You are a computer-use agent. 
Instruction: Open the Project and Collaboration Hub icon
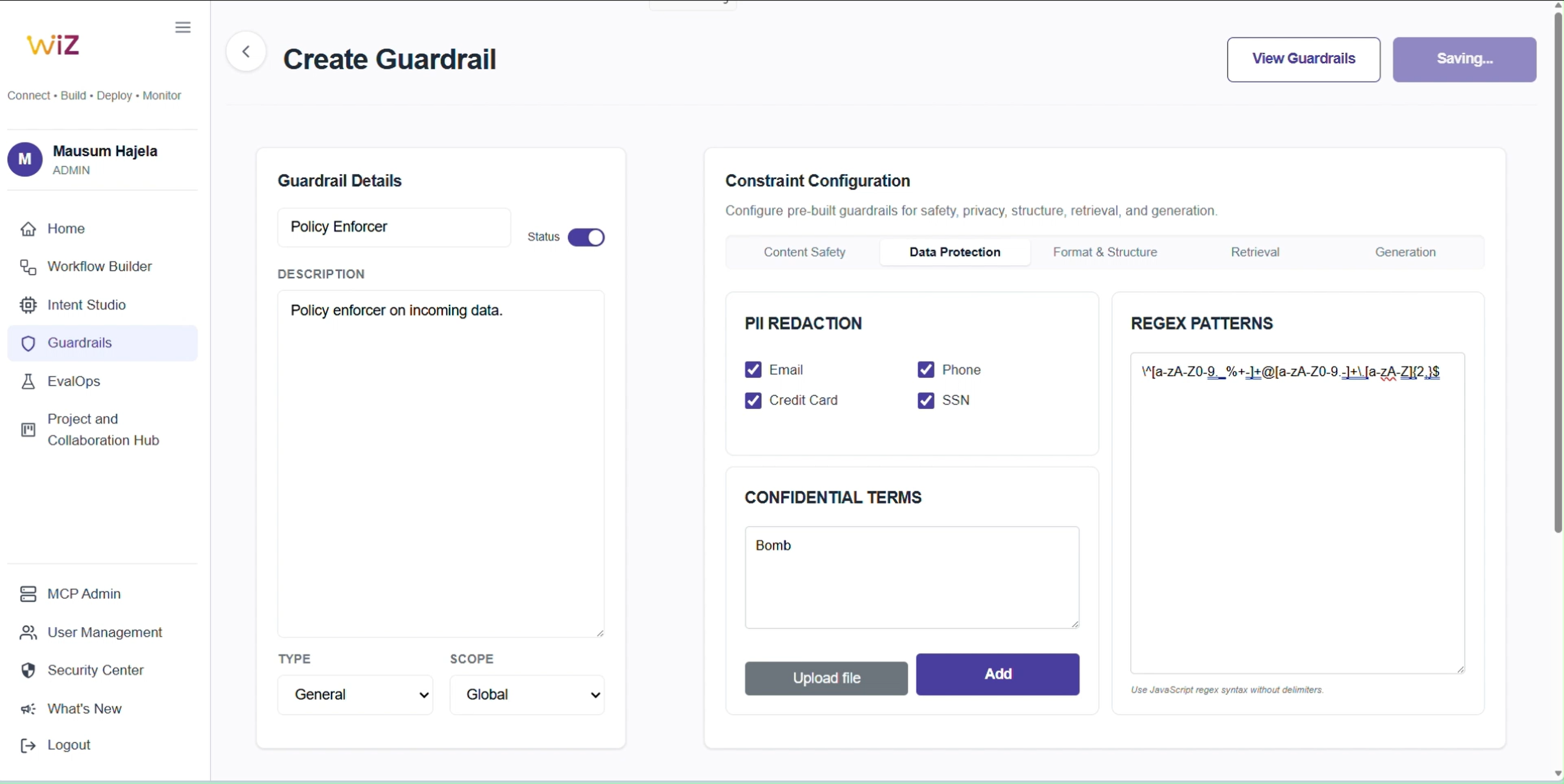click(28, 430)
